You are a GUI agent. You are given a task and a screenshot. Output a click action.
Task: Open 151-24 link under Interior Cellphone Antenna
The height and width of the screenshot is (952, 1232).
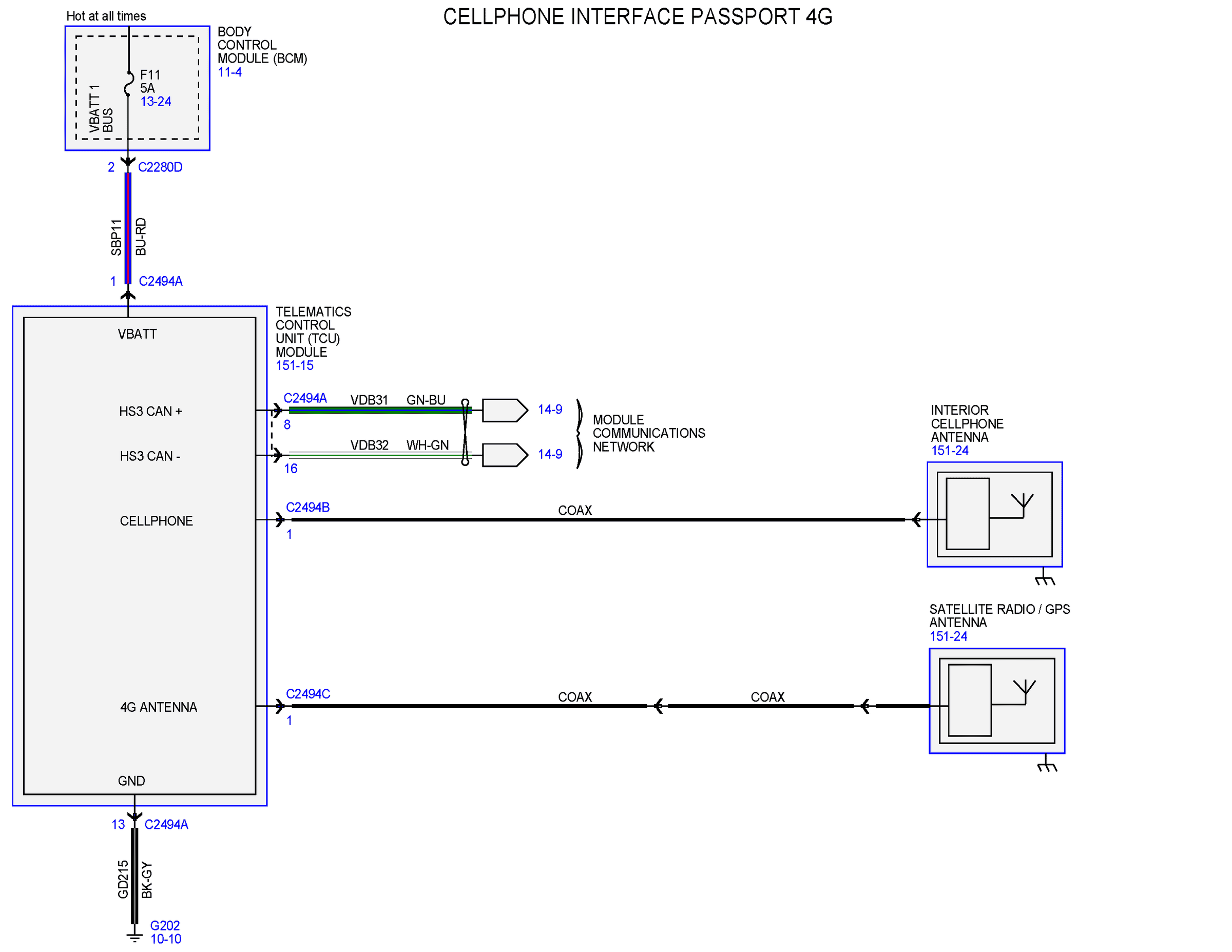(949, 451)
